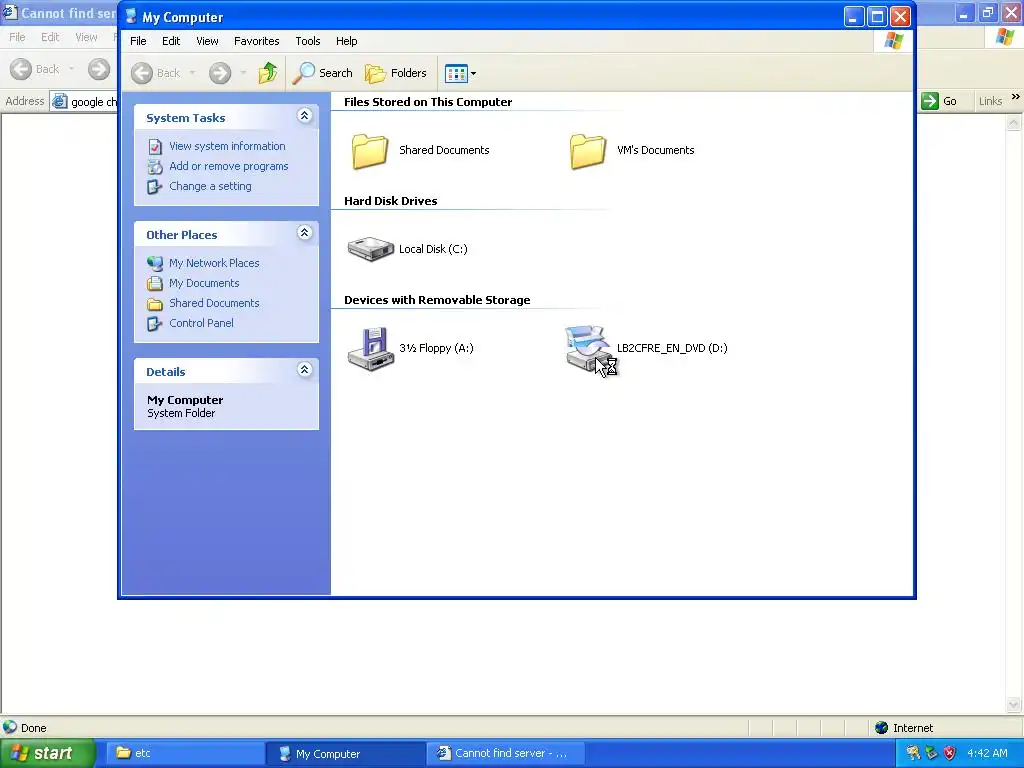Collapse the System Tasks panel
Image resolution: width=1024 pixels, height=768 pixels.
304,116
